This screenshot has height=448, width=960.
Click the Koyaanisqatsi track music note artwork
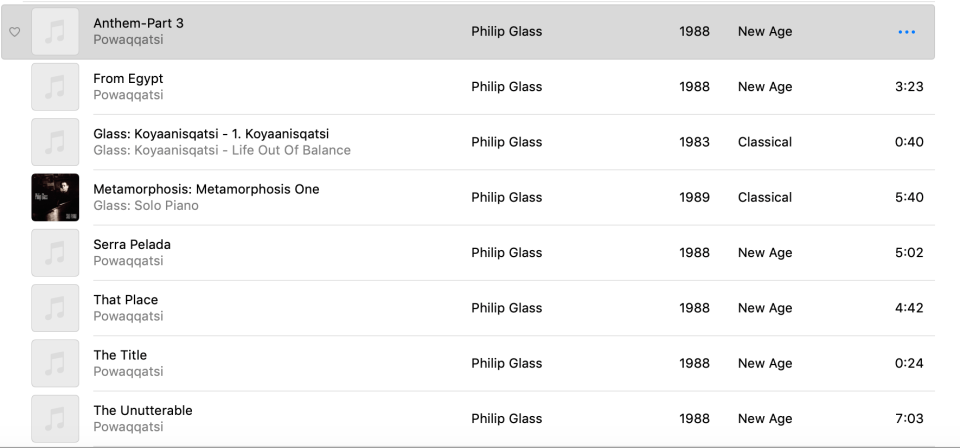[x=55, y=142]
